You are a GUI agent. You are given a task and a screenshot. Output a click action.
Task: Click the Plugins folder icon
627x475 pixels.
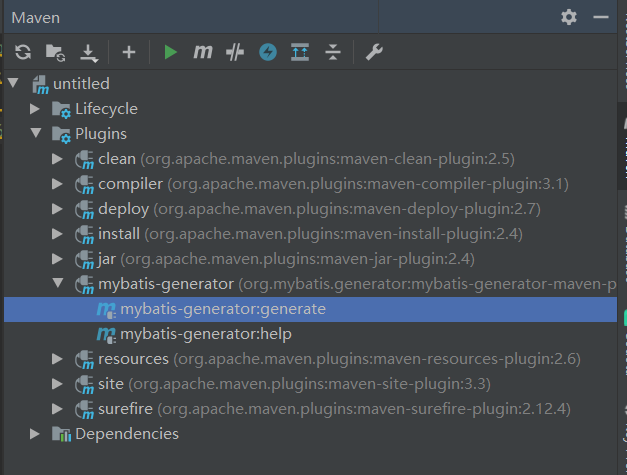coord(61,134)
